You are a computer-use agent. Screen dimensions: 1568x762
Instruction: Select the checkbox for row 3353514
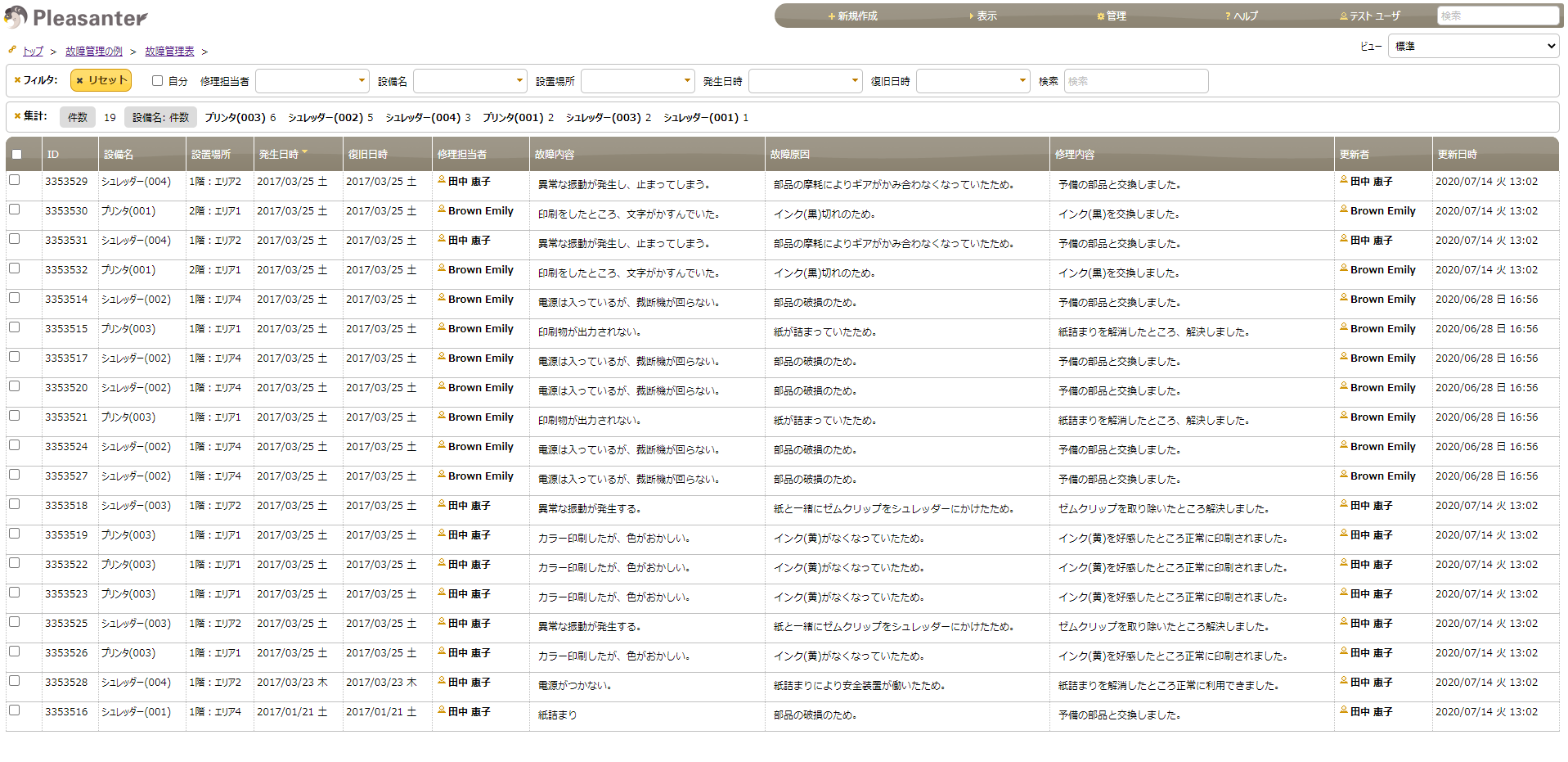(x=15, y=298)
